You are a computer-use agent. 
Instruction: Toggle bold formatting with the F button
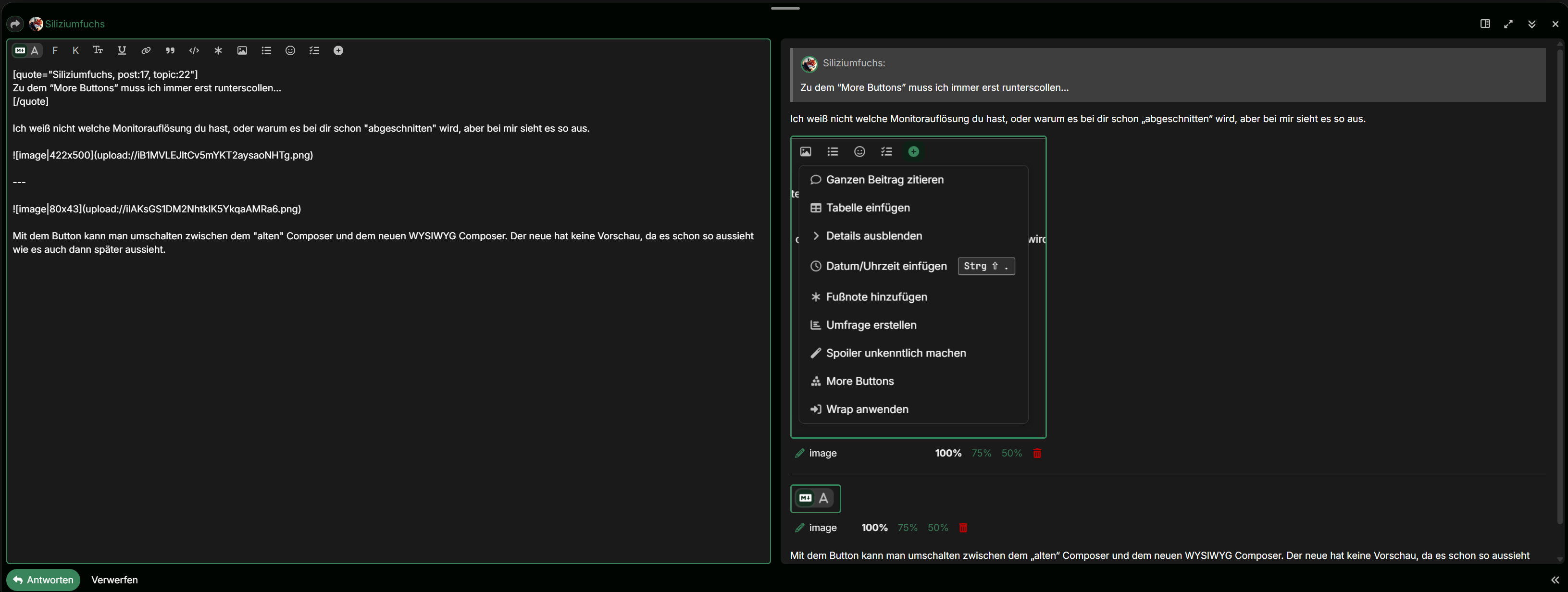(55, 50)
